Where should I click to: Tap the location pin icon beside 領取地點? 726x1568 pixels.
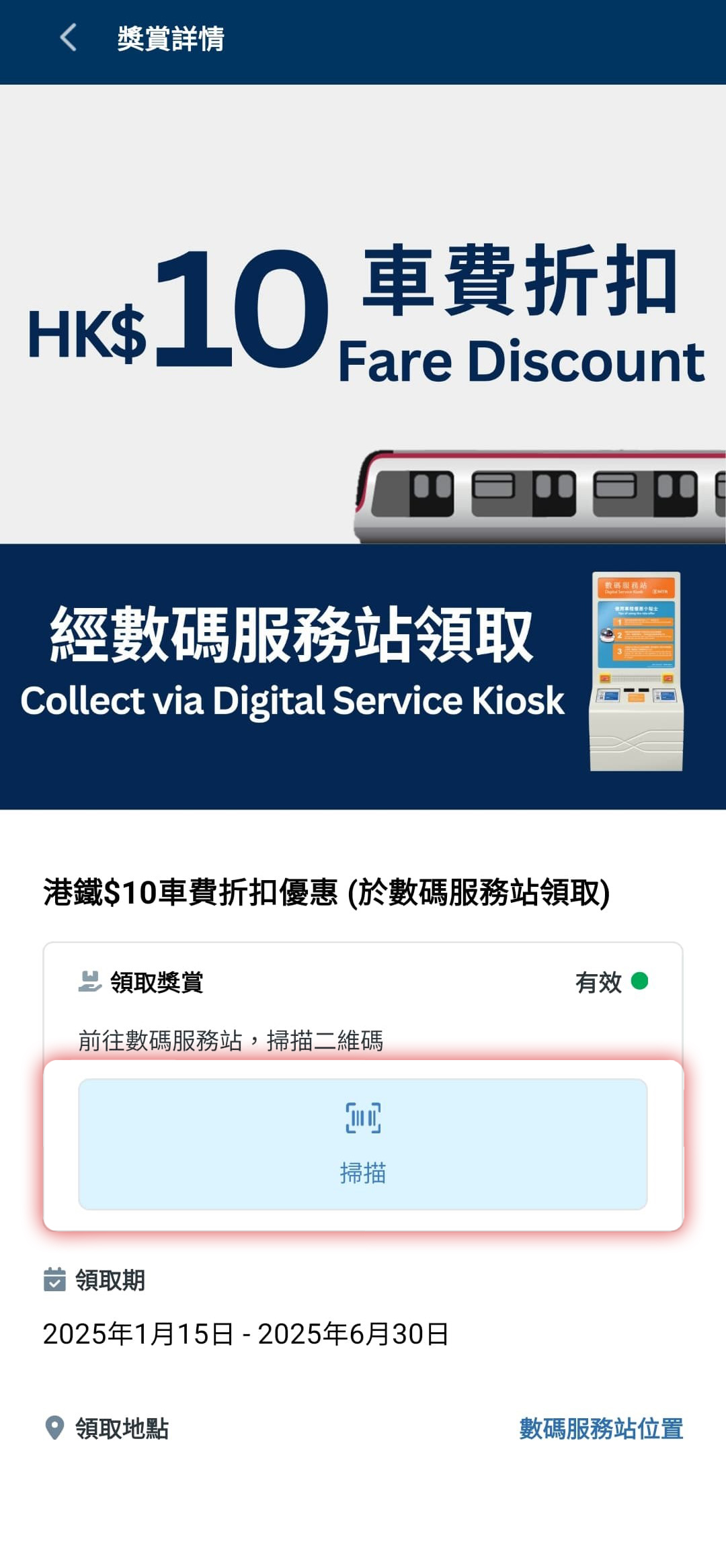point(54,1428)
